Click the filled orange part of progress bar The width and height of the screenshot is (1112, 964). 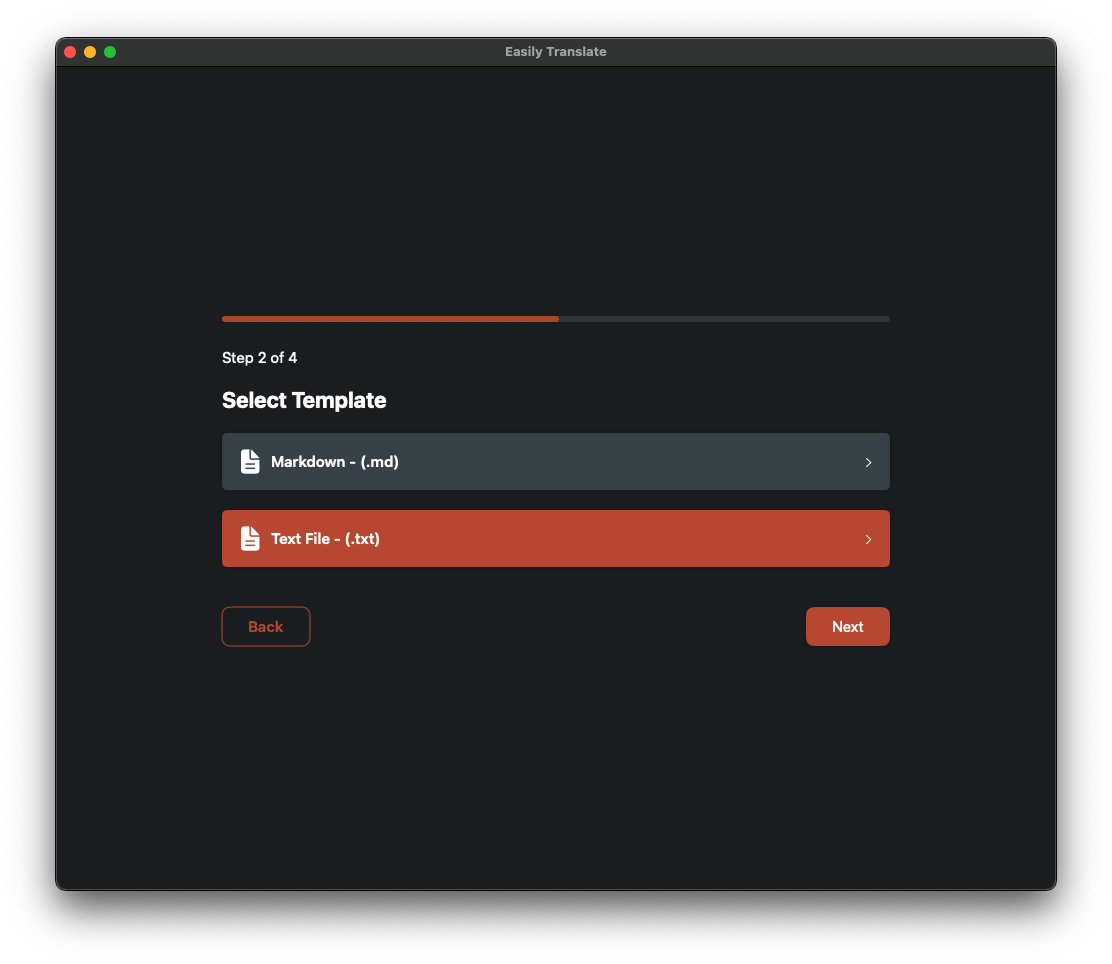(x=390, y=319)
